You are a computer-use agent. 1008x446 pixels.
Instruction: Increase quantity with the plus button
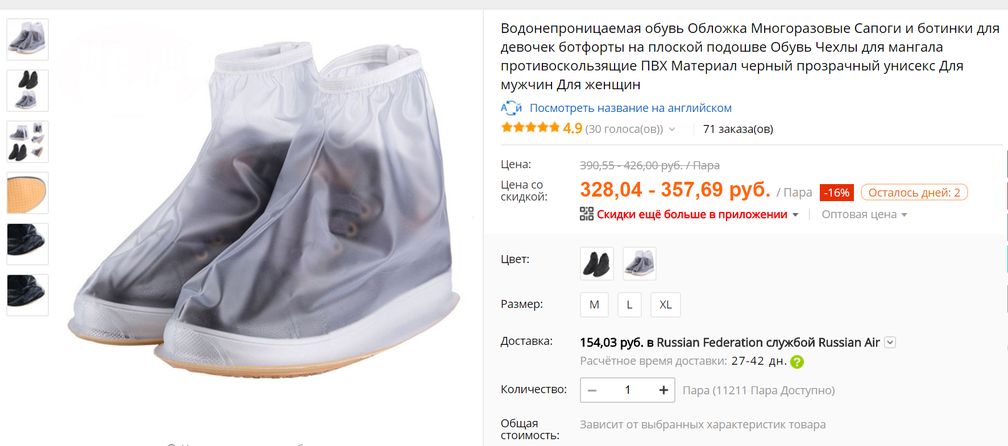[663, 390]
